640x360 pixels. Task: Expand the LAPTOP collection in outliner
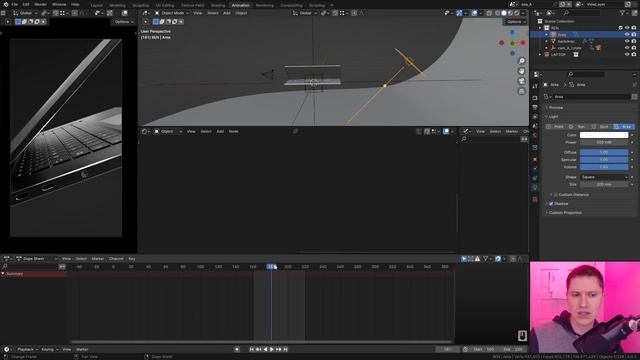point(540,54)
